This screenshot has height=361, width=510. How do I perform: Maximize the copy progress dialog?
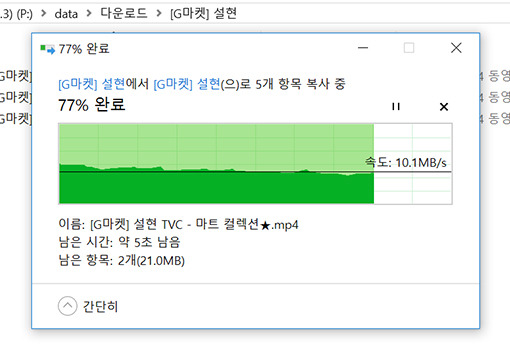pyautogui.click(x=409, y=48)
